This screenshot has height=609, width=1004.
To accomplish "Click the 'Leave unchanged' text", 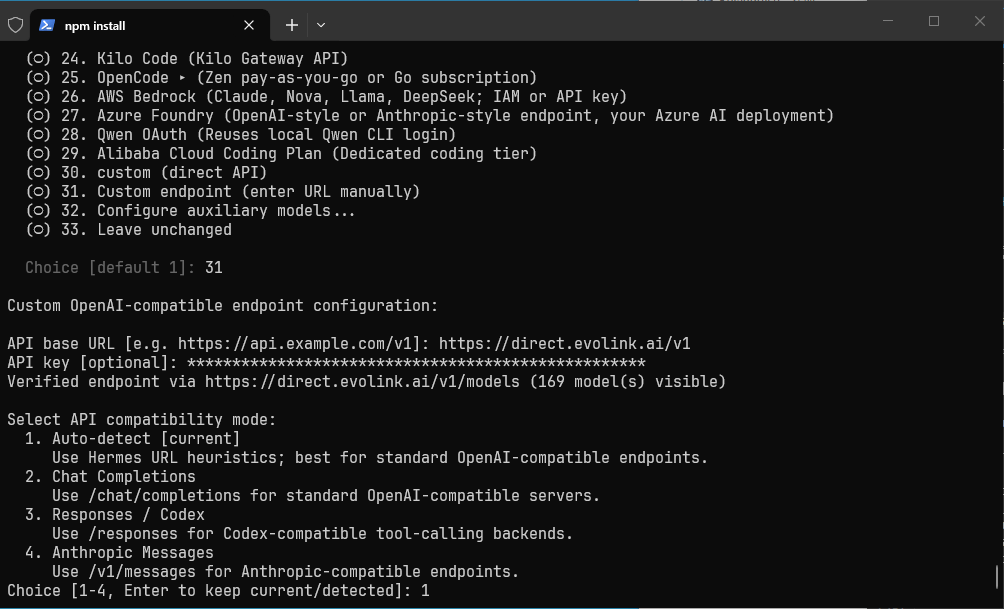I will click(x=164, y=230).
